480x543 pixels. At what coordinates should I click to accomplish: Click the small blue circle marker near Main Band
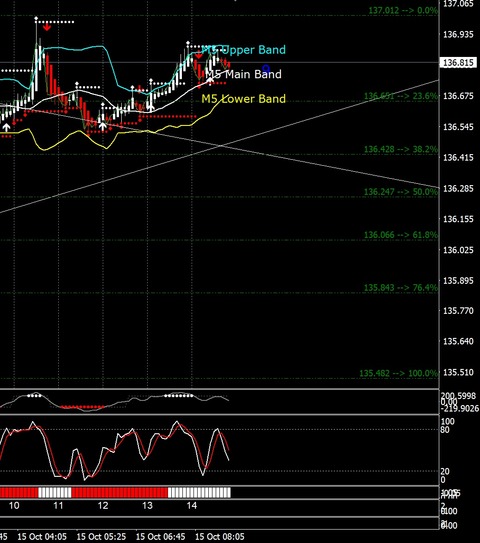266,68
